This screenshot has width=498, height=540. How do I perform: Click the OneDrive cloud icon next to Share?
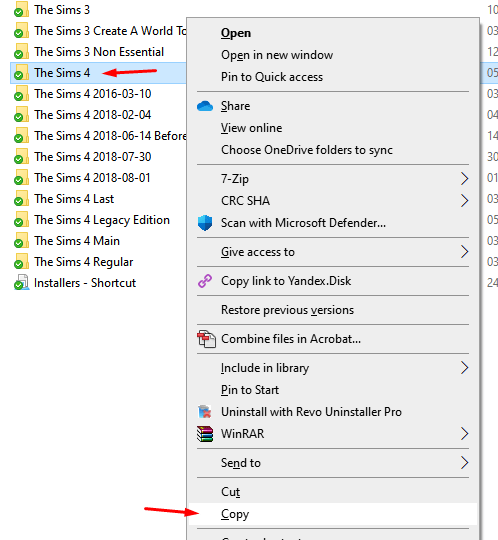pyautogui.click(x=205, y=106)
